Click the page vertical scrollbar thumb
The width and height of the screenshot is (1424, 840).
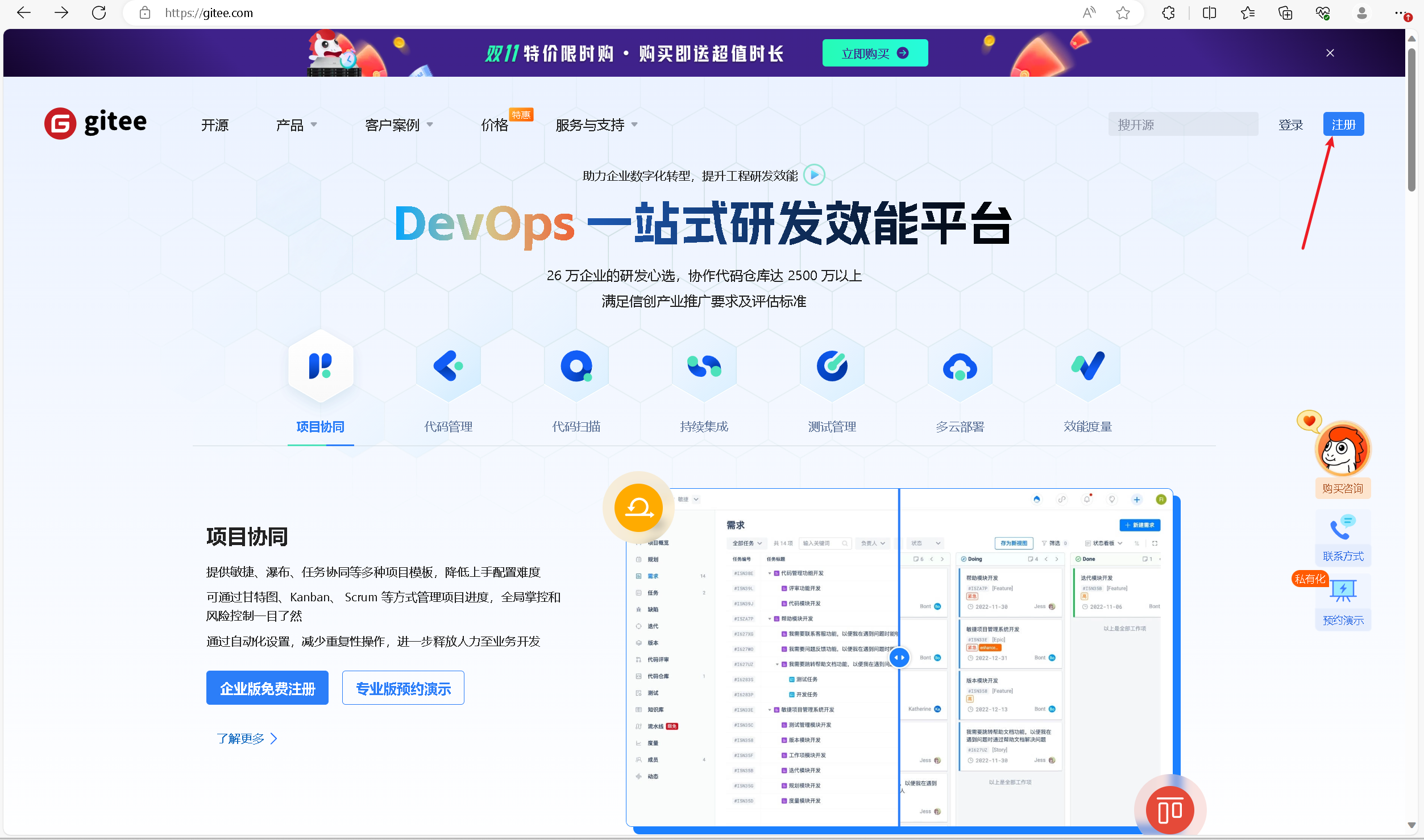pyautogui.click(x=1411, y=119)
